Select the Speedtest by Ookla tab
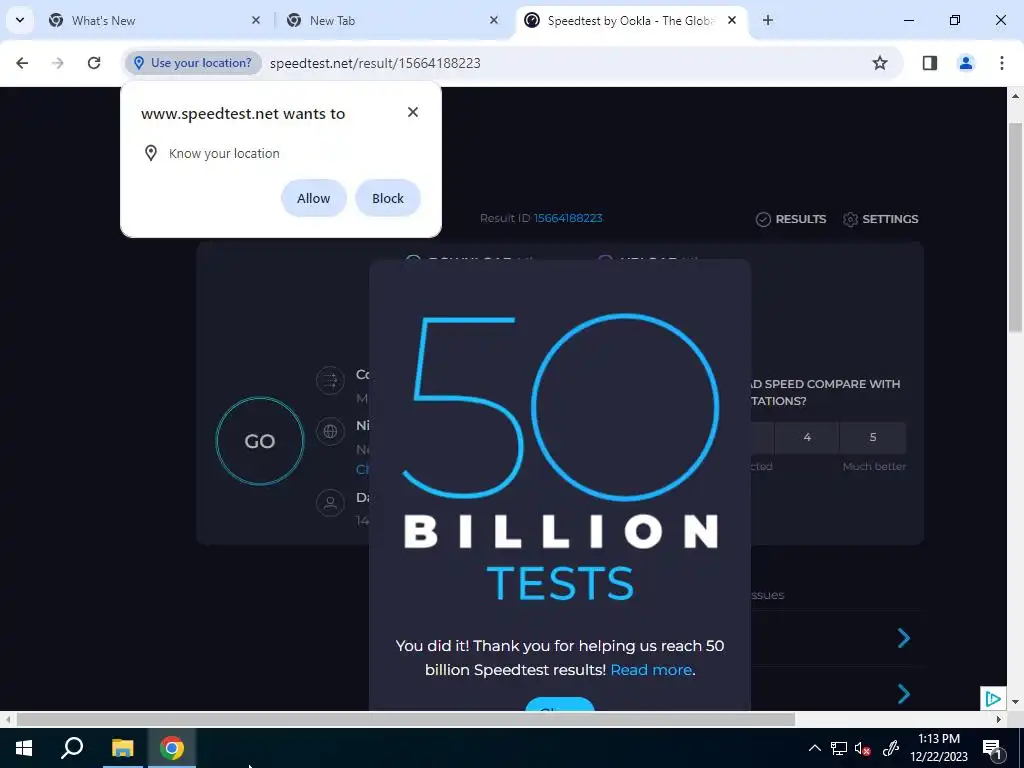This screenshot has width=1024, height=768. click(630, 20)
